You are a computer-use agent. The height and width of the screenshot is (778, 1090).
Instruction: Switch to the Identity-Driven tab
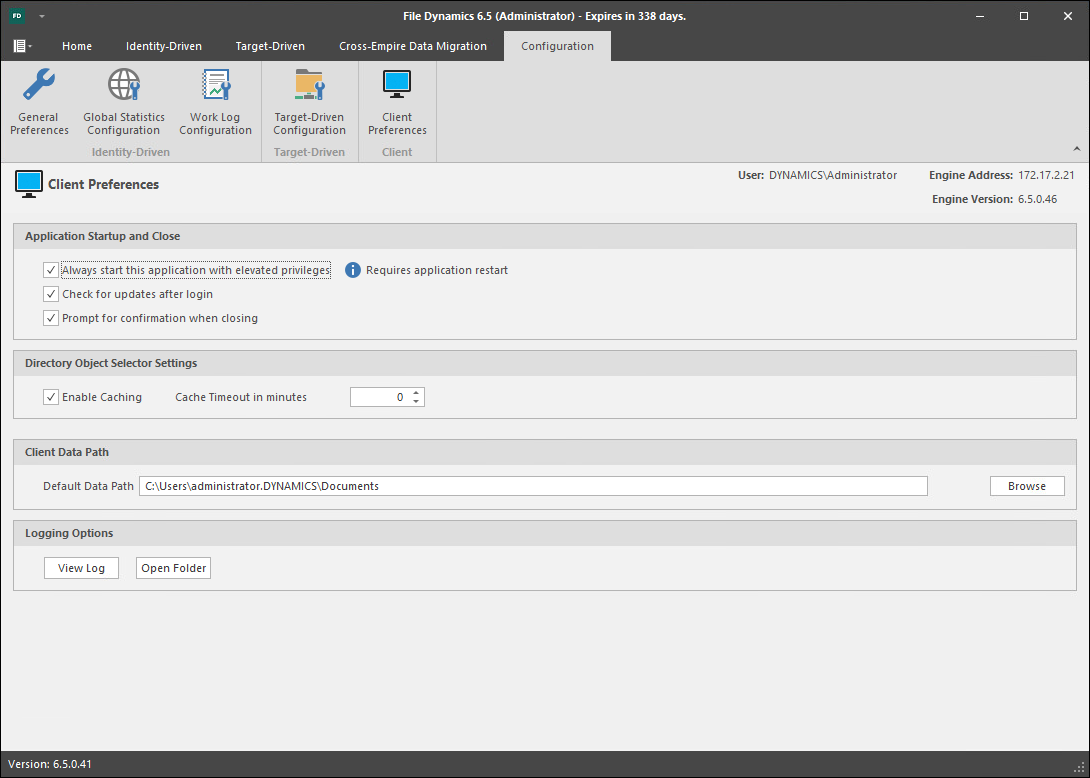[163, 46]
